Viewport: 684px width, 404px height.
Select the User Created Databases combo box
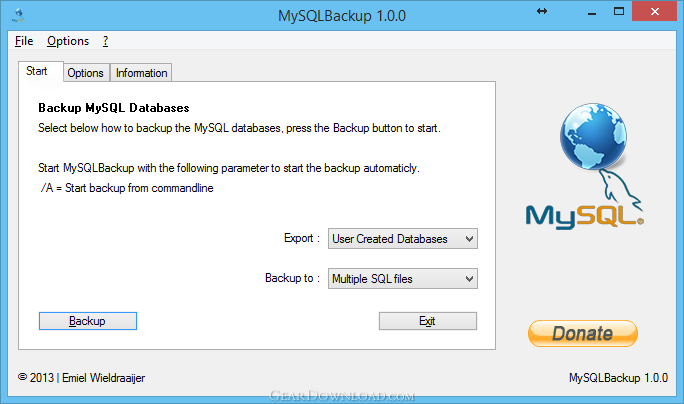tap(403, 239)
